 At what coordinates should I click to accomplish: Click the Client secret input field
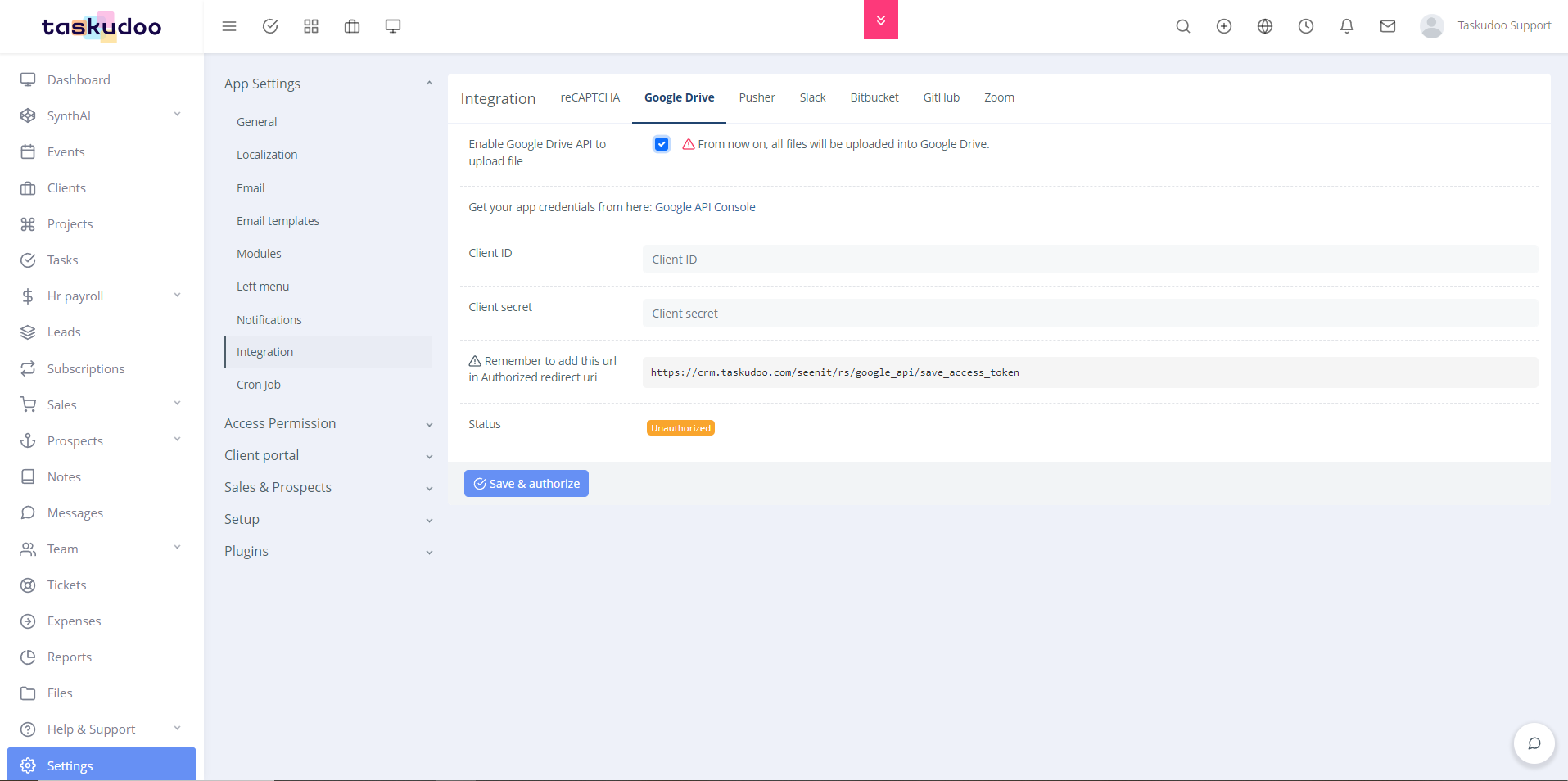1090,314
